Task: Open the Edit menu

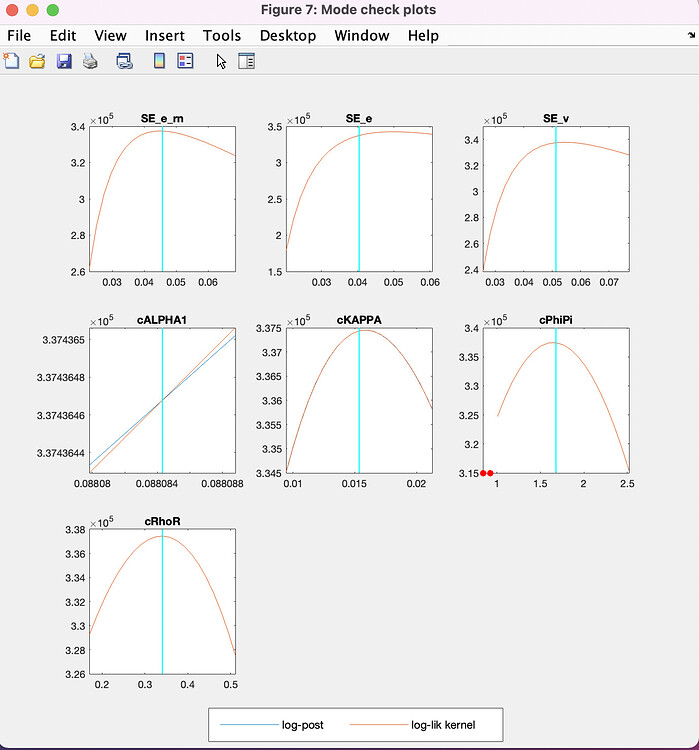Action: pyautogui.click(x=63, y=35)
